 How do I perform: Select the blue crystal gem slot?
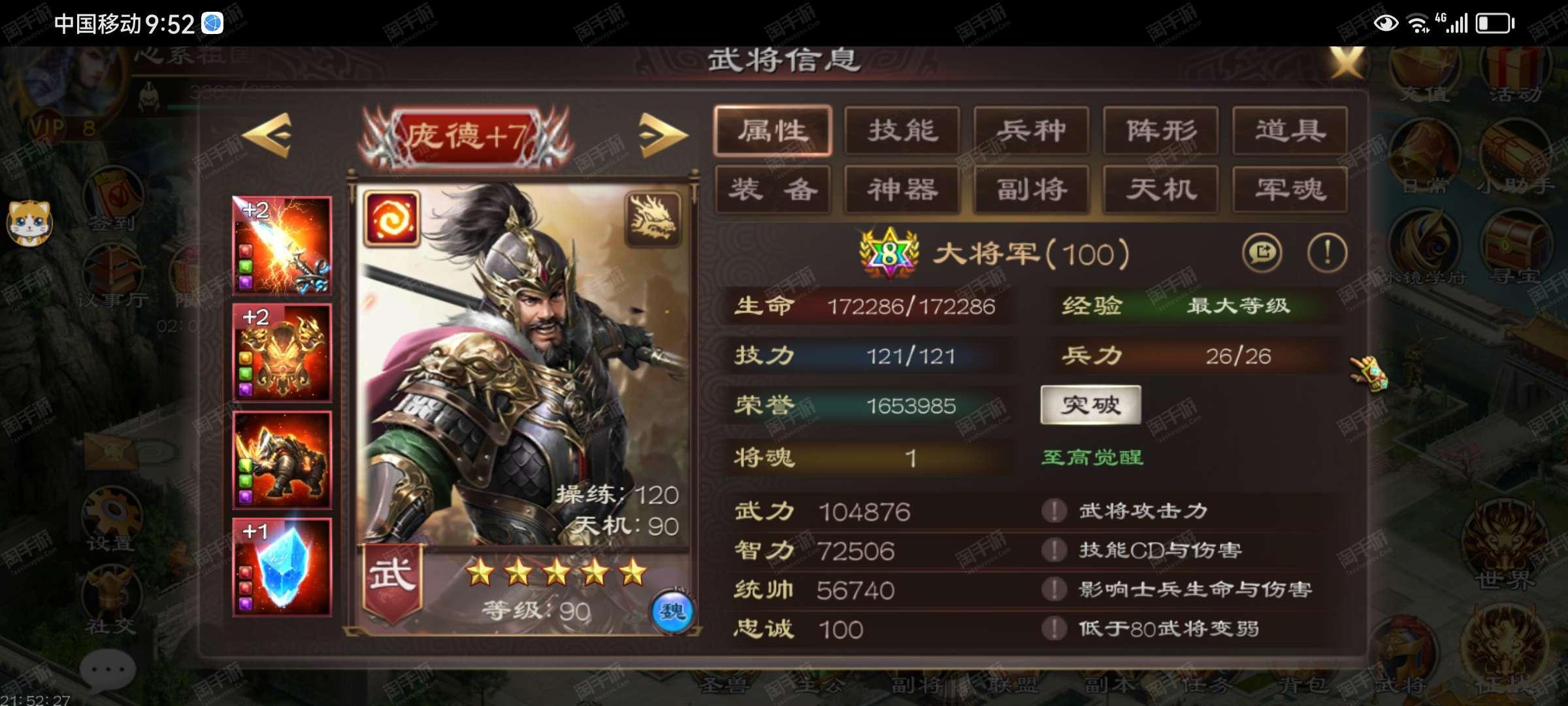click(282, 567)
